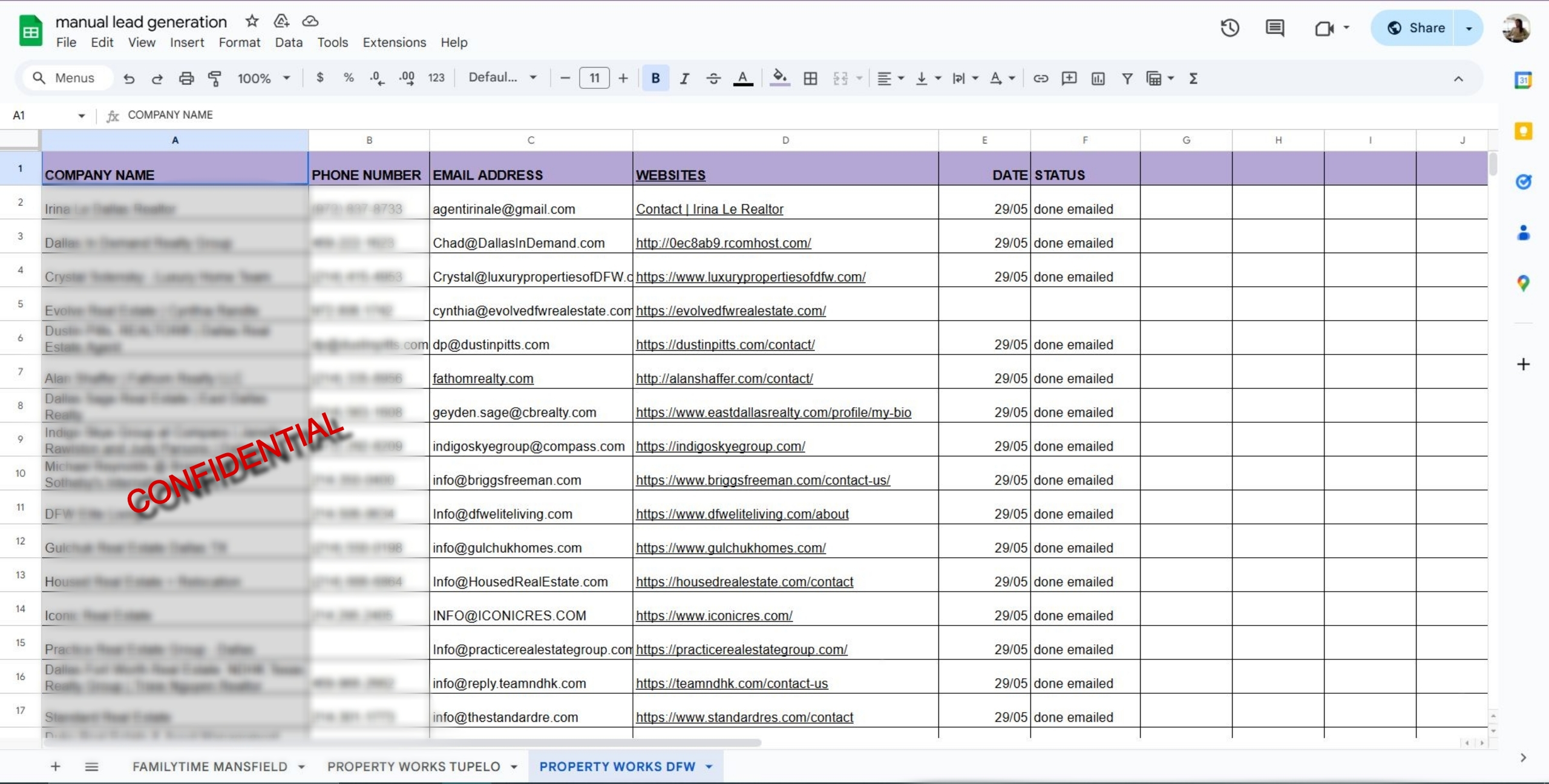Open the dfweliteliving.com about link

[742, 514]
